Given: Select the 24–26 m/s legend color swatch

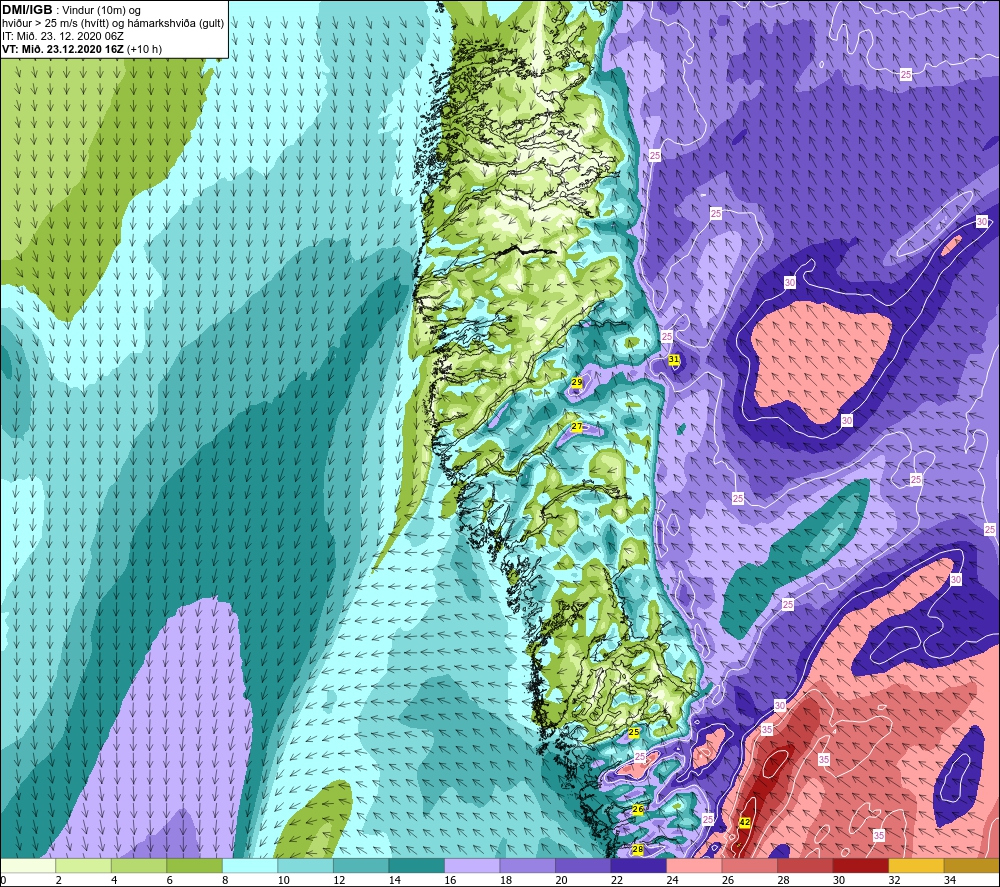Looking at the screenshot, I should (x=694, y=866).
